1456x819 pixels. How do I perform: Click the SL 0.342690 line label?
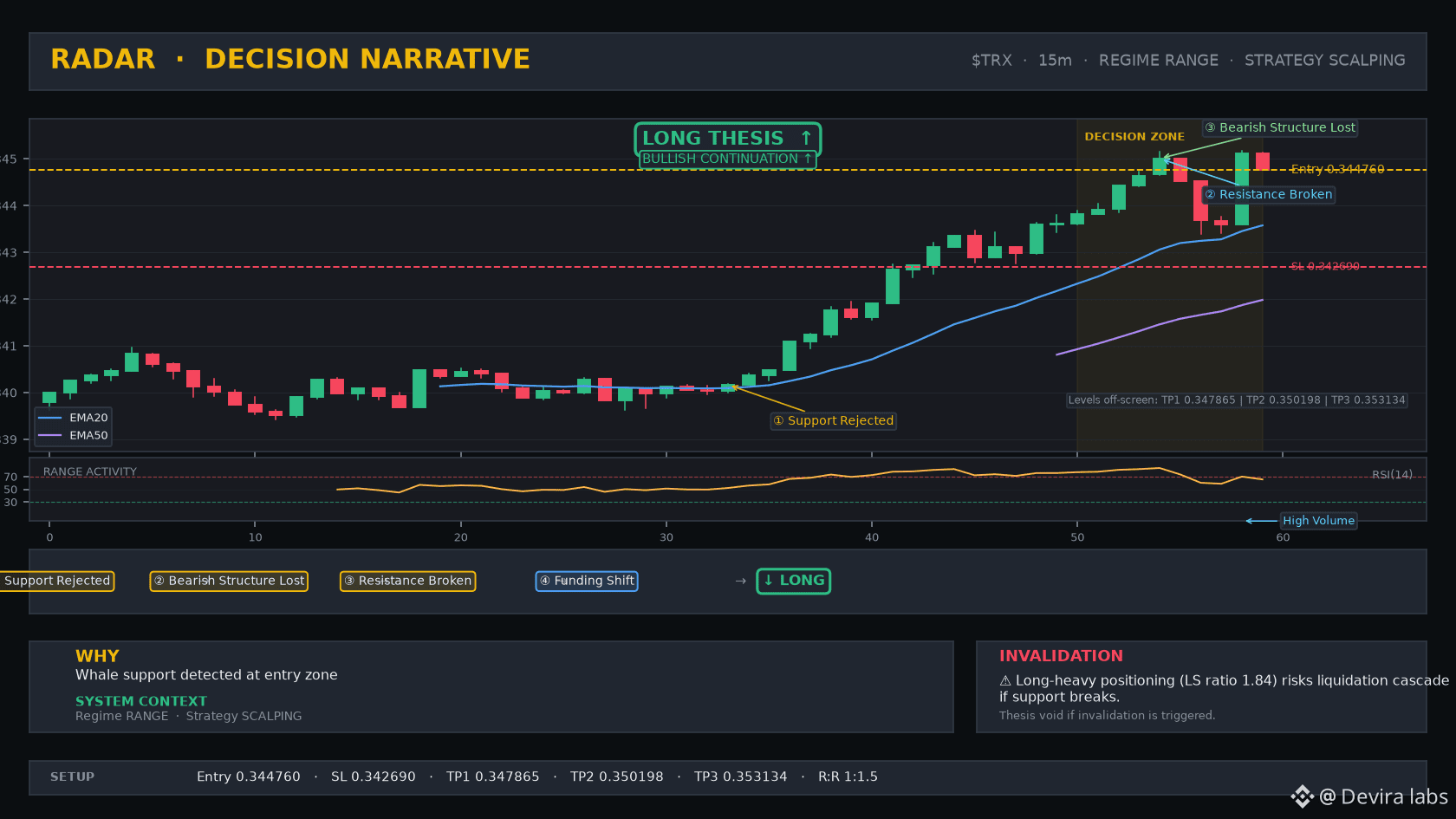pyautogui.click(x=1325, y=266)
